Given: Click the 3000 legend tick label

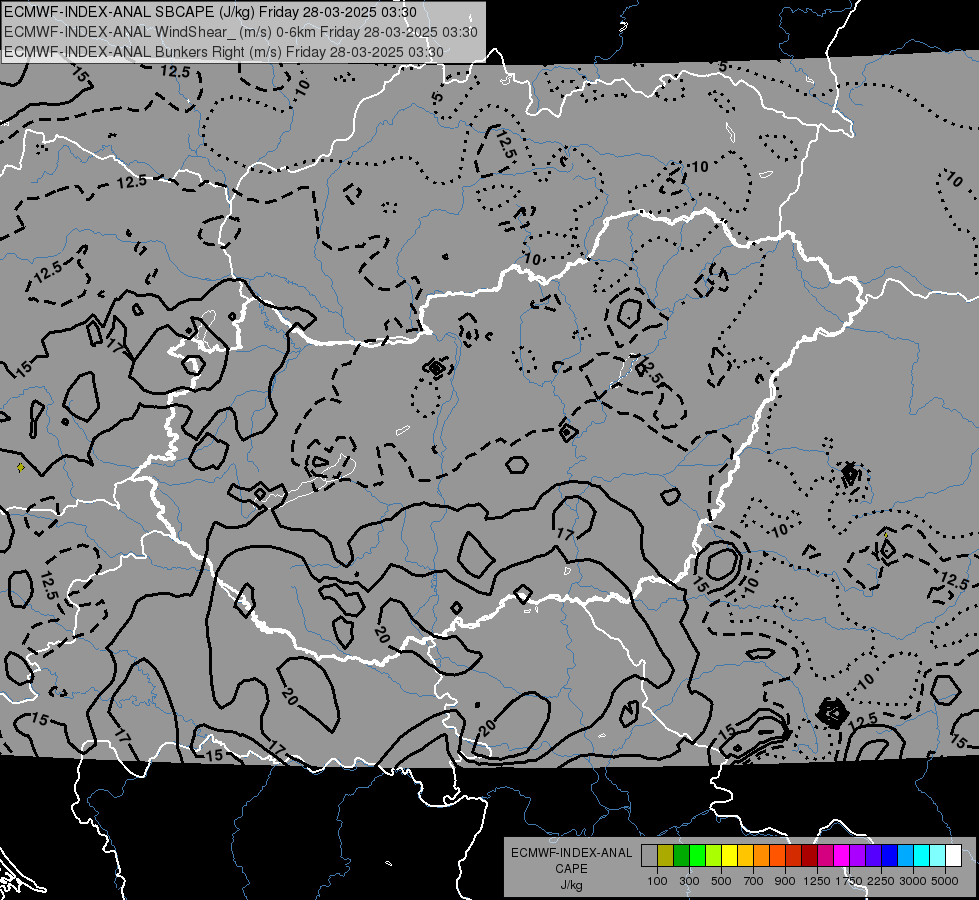Looking at the screenshot, I should 913,881.
